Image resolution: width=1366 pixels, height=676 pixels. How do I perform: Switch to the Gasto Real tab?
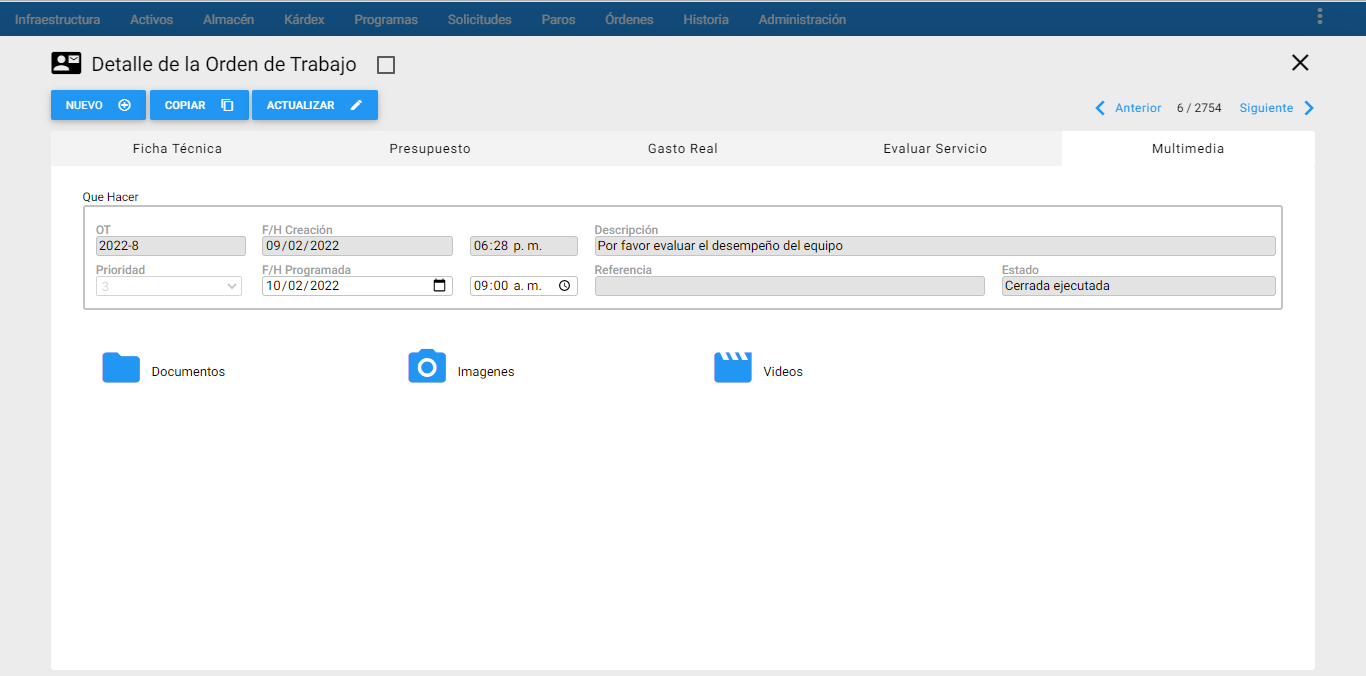[683, 148]
